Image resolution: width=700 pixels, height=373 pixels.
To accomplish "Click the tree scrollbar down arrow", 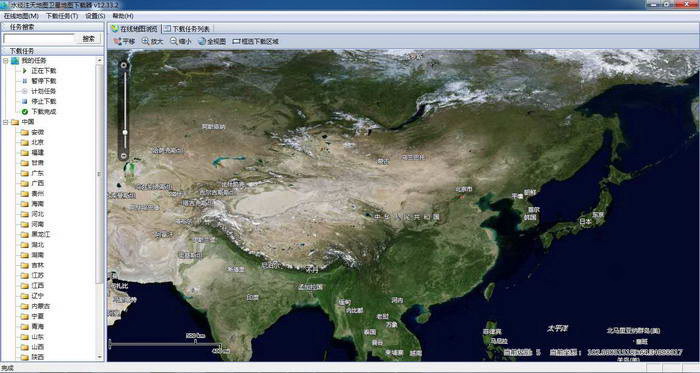I will (100, 356).
